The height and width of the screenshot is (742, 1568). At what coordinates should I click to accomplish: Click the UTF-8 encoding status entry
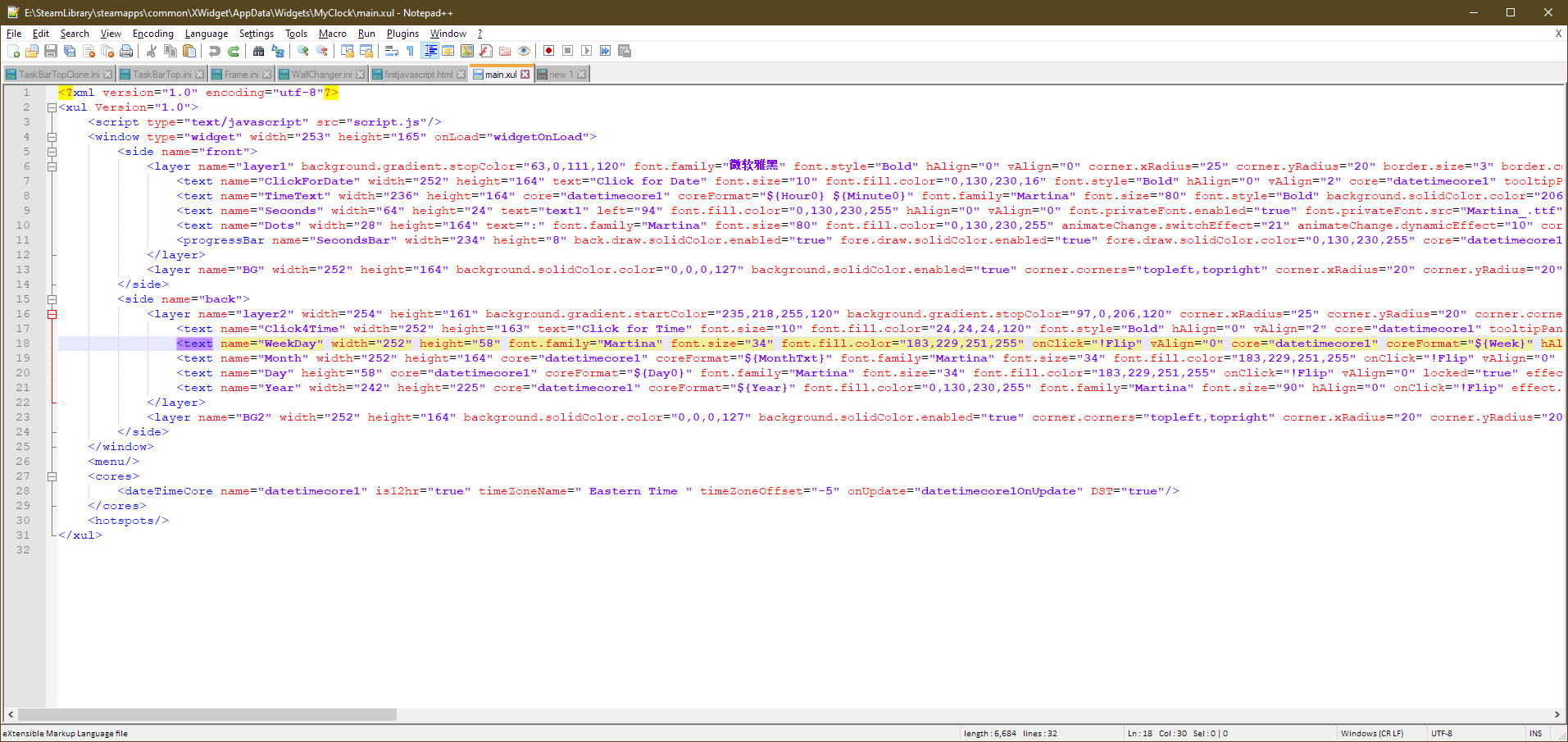[x=1442, y=734]
